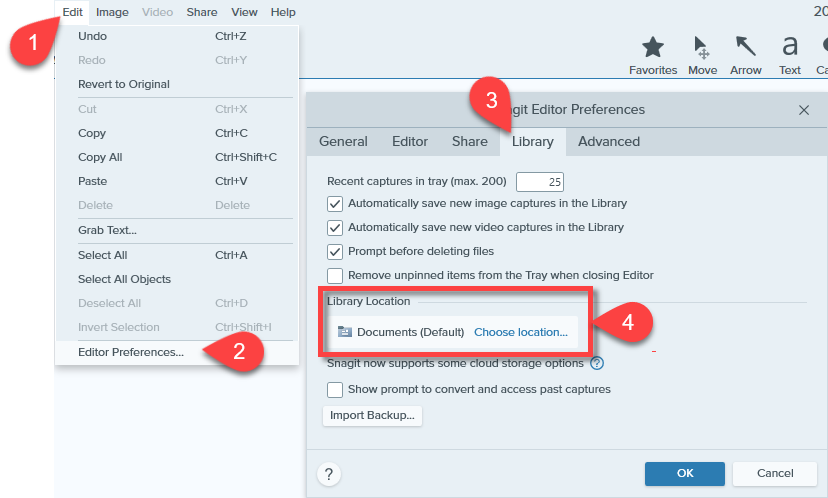Select the Favorites star tool
Viewport: 828px width, 498px height.
[x=653, y=48]
